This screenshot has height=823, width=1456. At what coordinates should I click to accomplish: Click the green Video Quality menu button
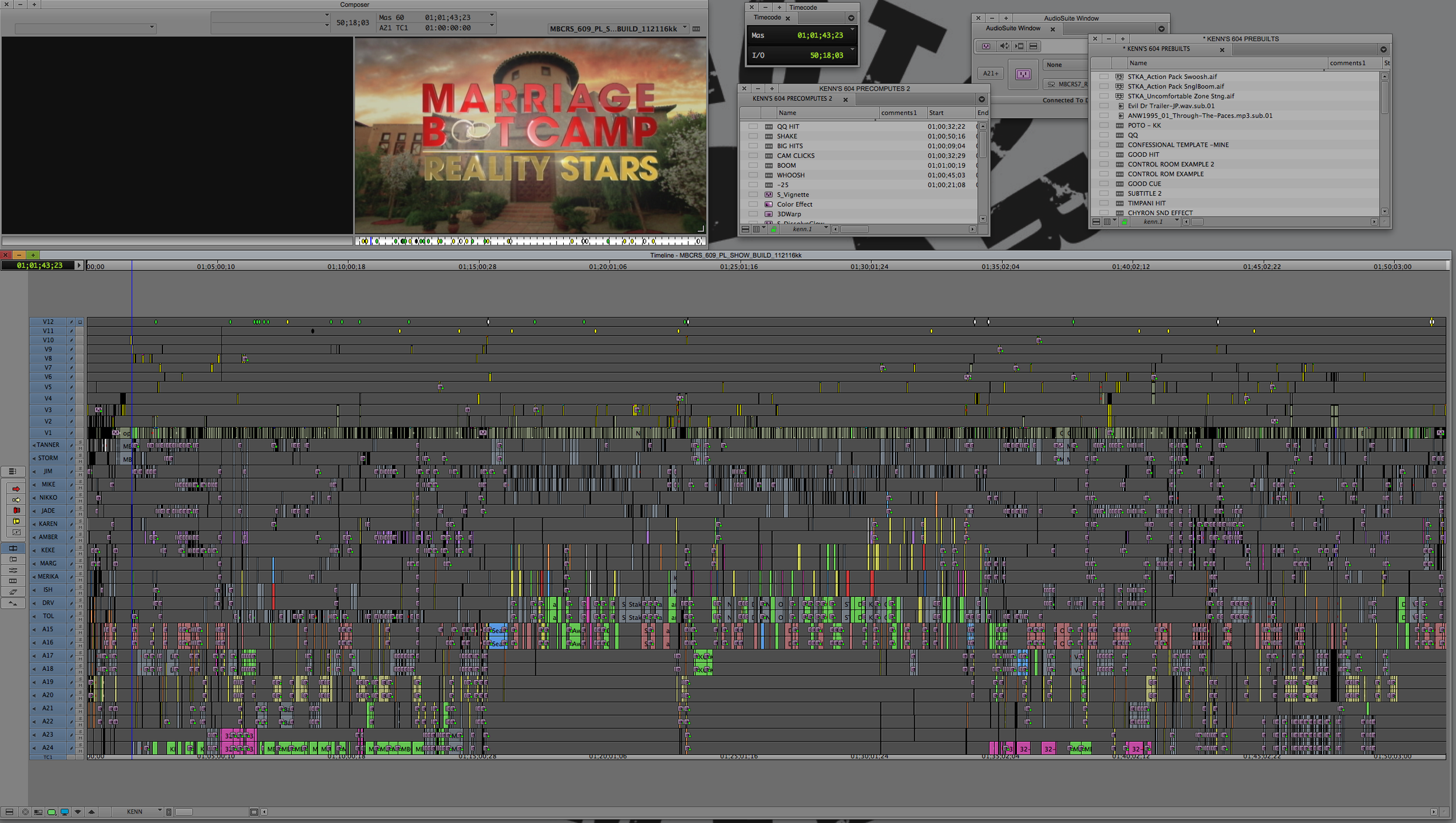[x=51, y=812]
